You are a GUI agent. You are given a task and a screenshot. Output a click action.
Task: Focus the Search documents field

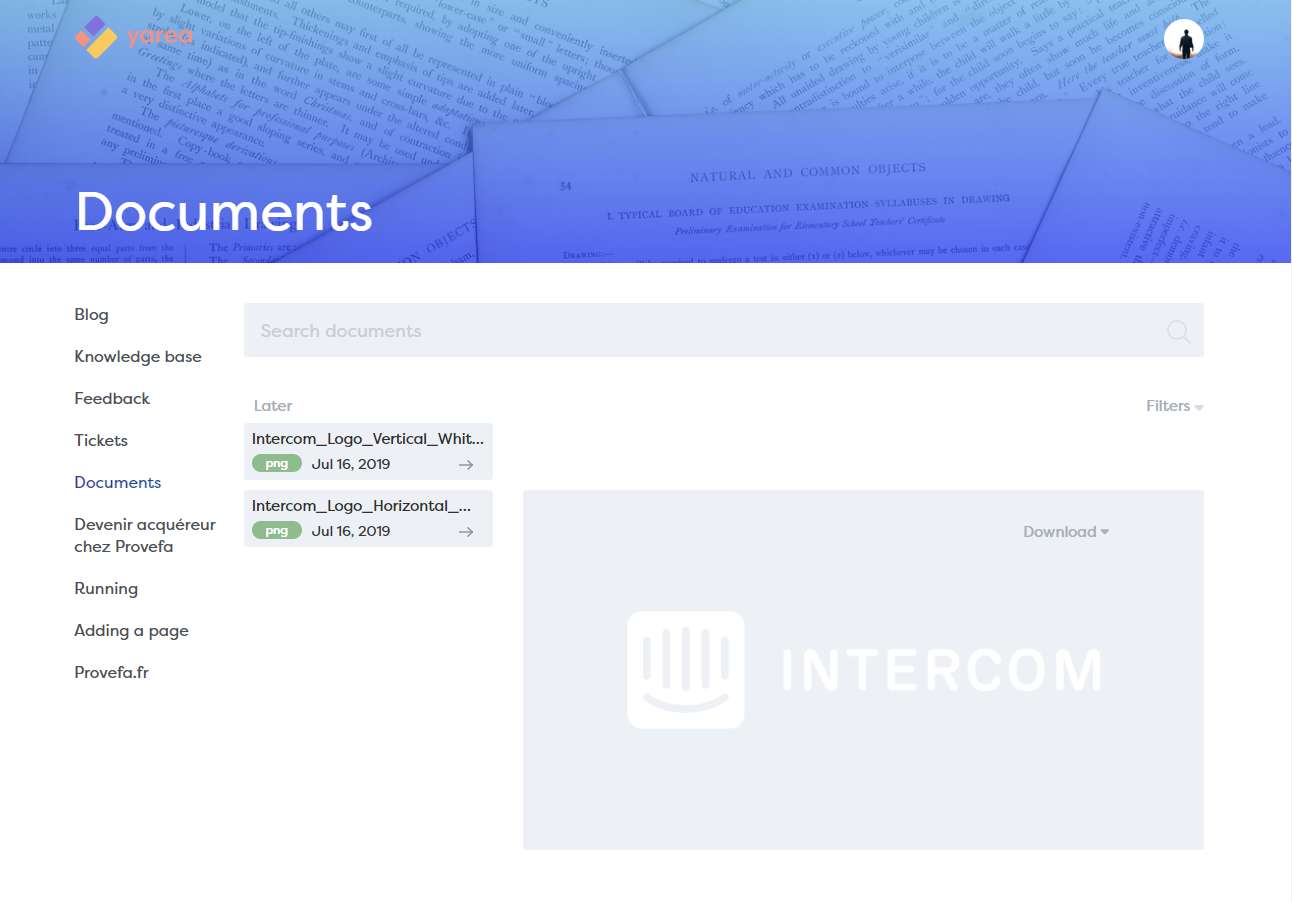pyautogui.click(x=724, y=330)
